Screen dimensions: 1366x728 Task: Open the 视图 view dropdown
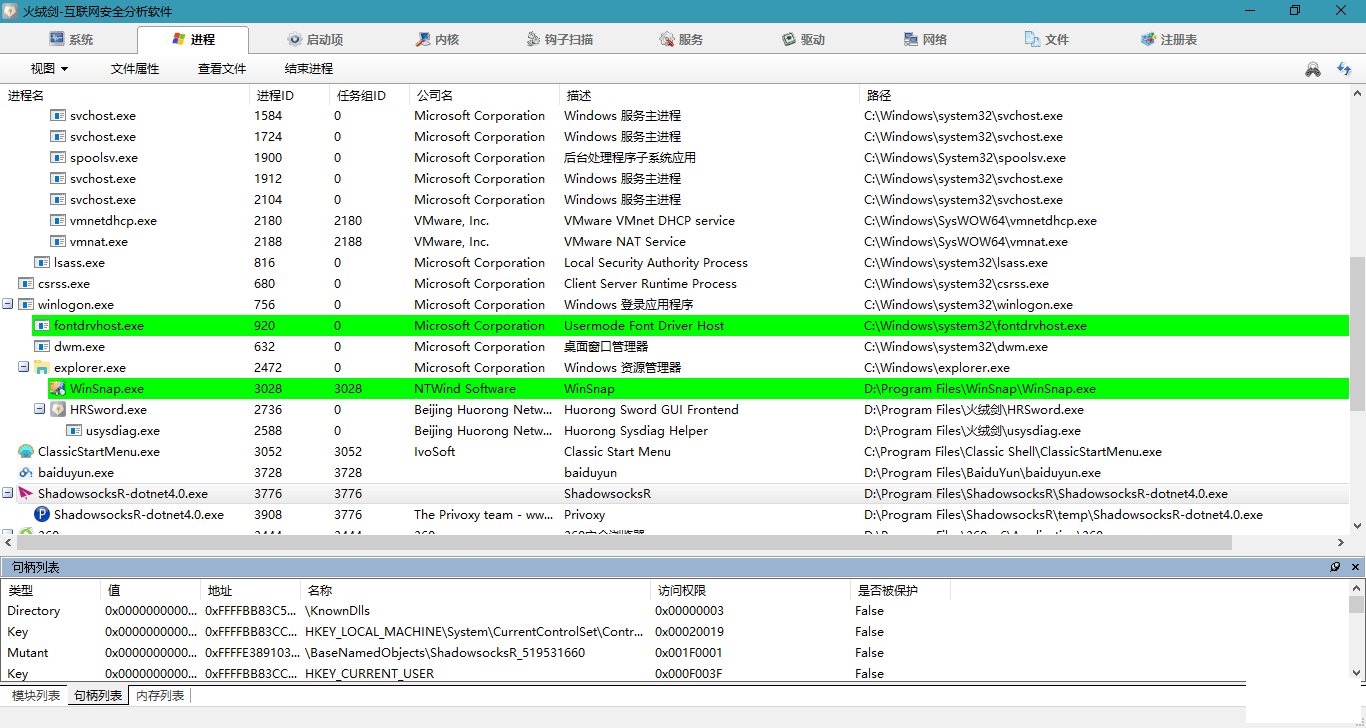pos(49,69)
